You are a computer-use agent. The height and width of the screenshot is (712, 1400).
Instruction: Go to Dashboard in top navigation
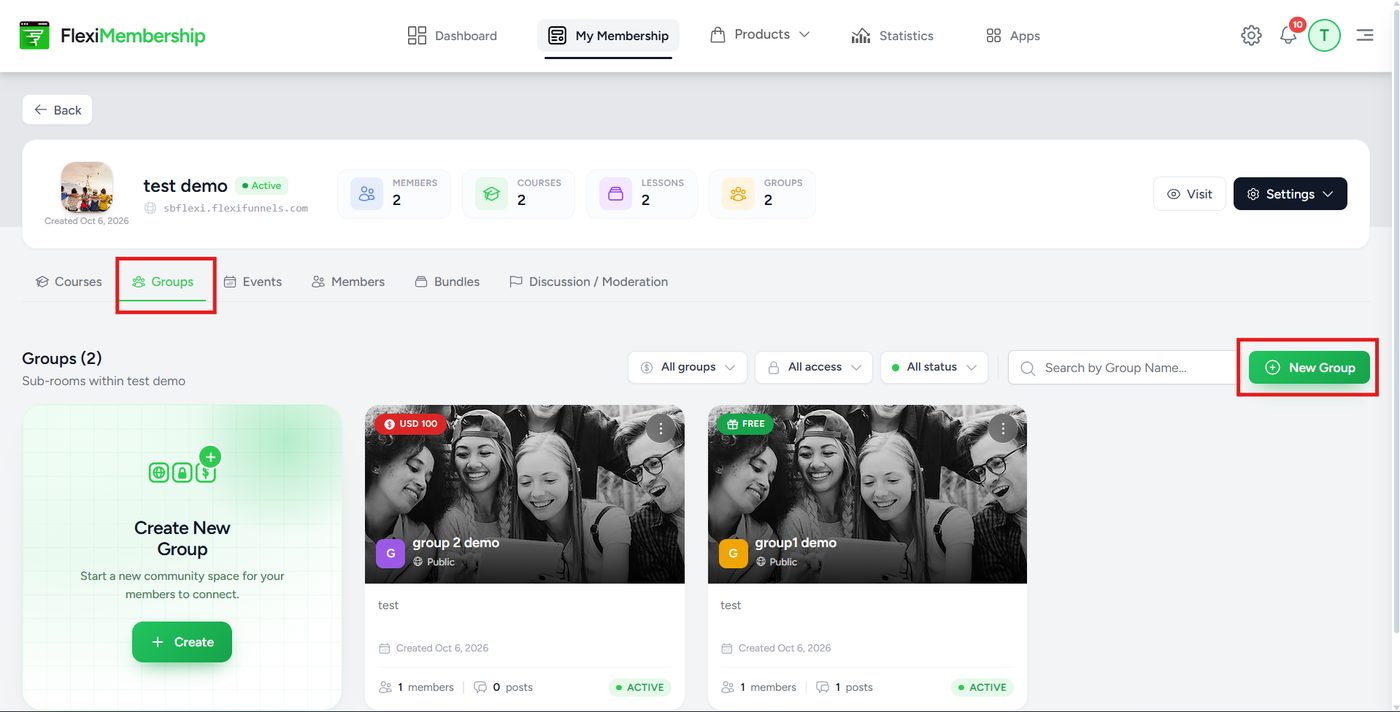pos(452,36)
